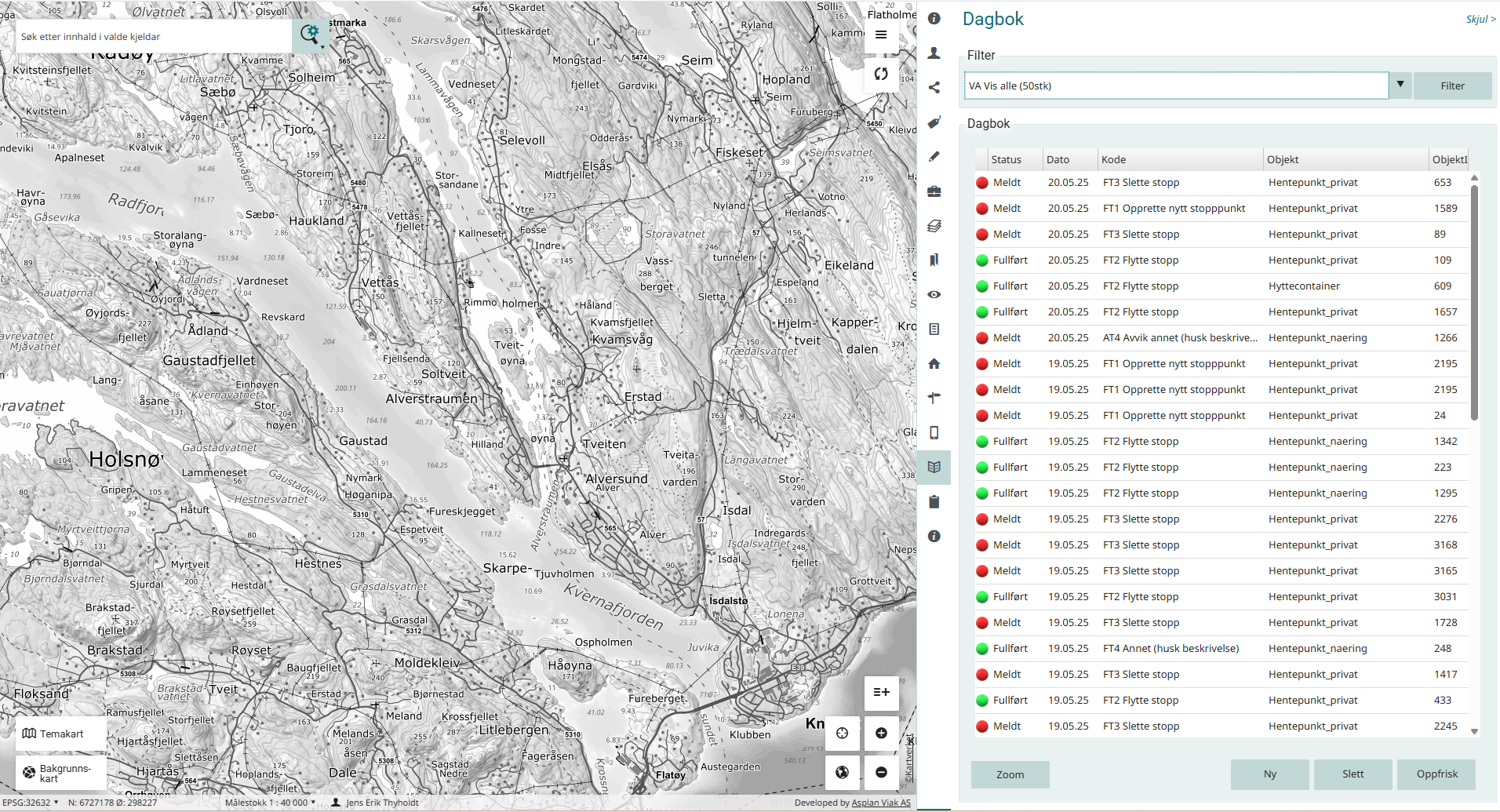
Task: Click the briefcase icon in sidebar
Action: (x=934, y=191)
